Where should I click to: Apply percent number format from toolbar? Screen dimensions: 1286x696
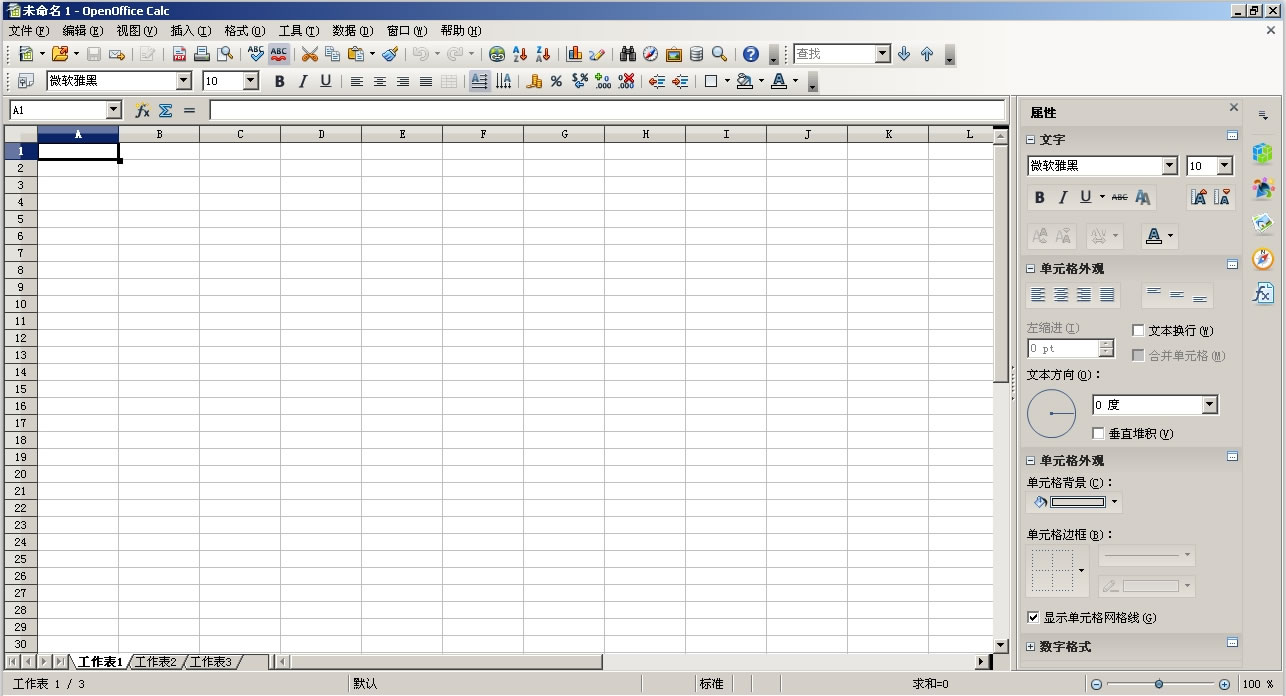556,82
